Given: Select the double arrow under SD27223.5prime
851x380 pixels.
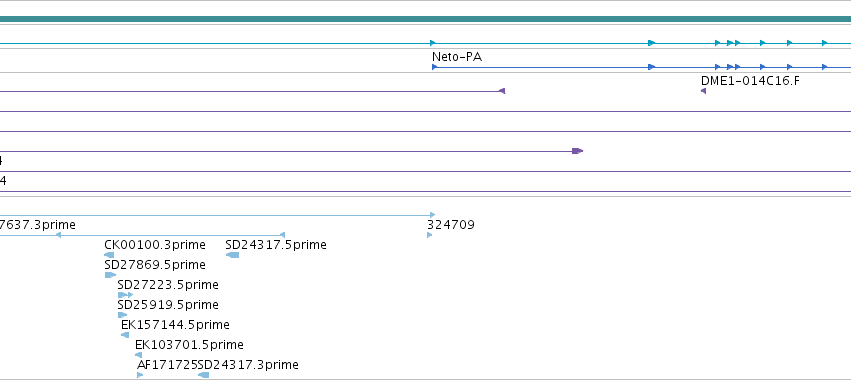Looking at the screenshot, I should [x=125, y=295].
